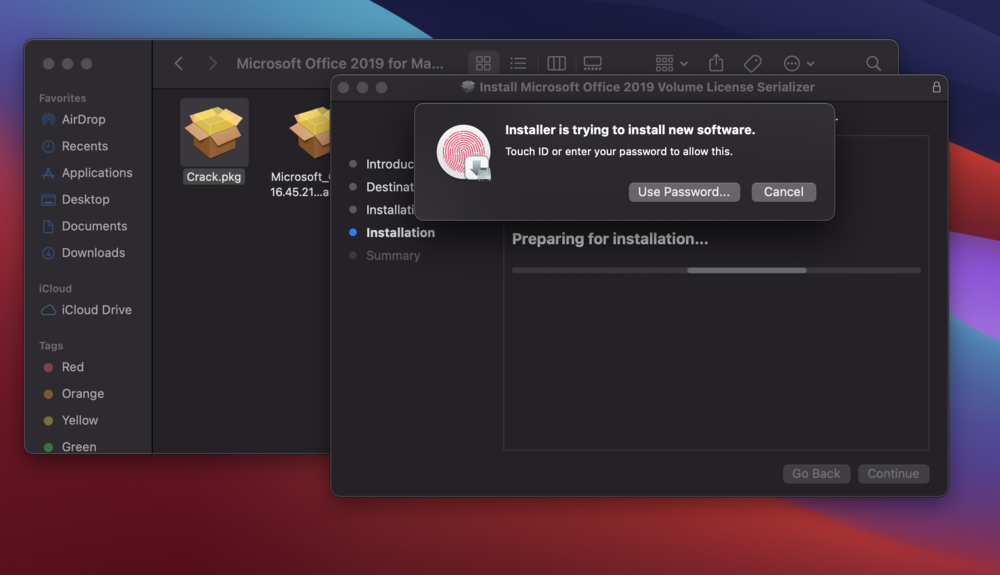Open AirDrop in Finder sidebar
Image resolution: width=1000 pixels, height=575 pixels.
pos(83,119)
